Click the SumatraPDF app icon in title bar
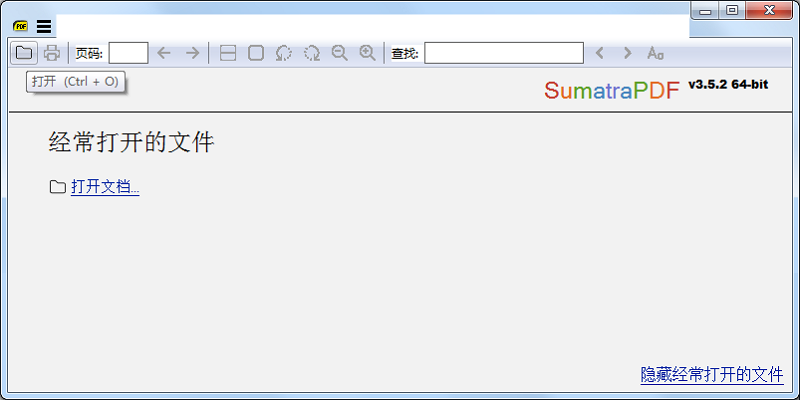Viewport: 800px width, 400px height. tap(21, 27)
